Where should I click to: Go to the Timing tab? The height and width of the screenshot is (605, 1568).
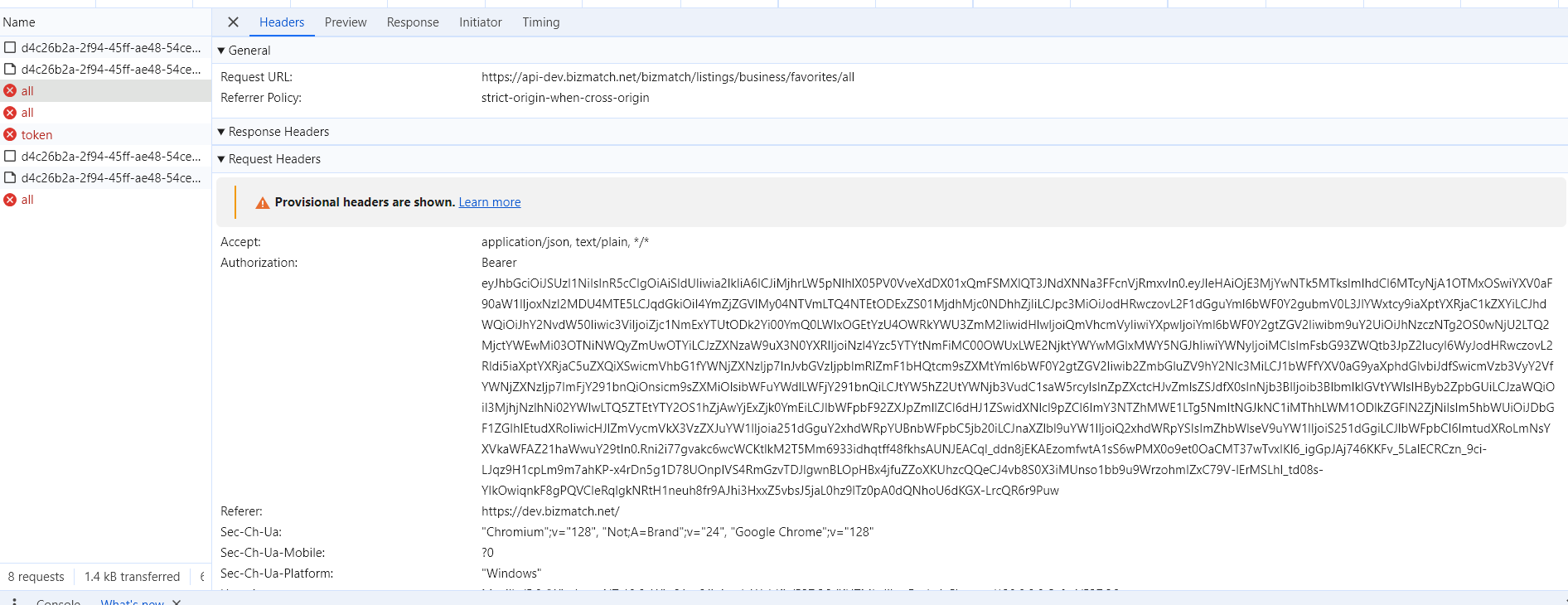point(540,22)
